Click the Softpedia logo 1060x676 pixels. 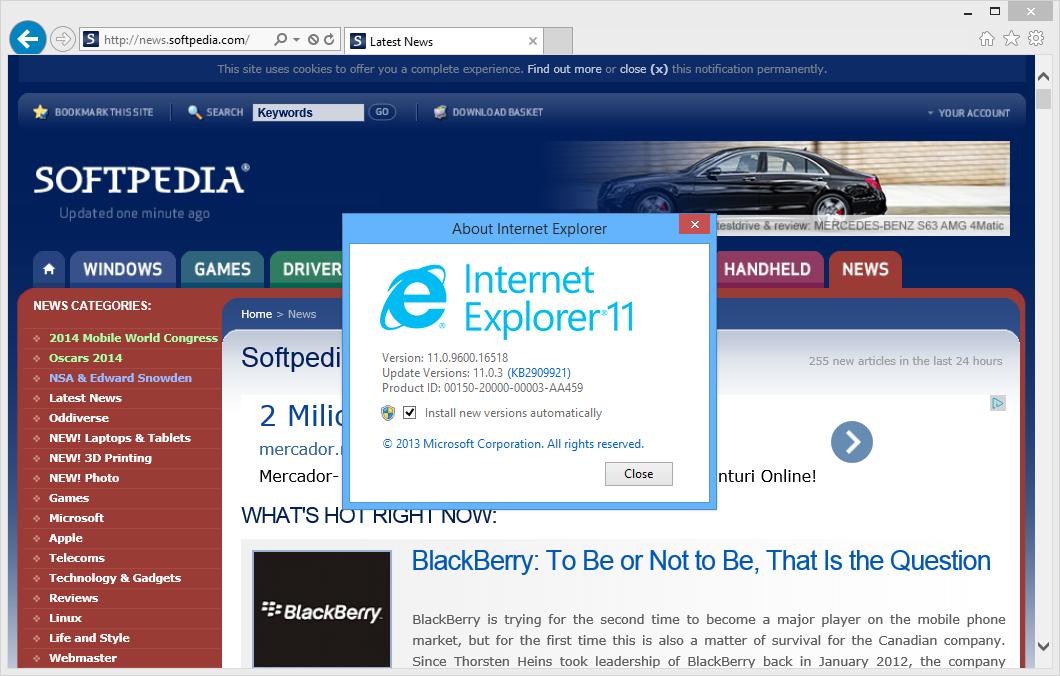click(x=142, y=180)
